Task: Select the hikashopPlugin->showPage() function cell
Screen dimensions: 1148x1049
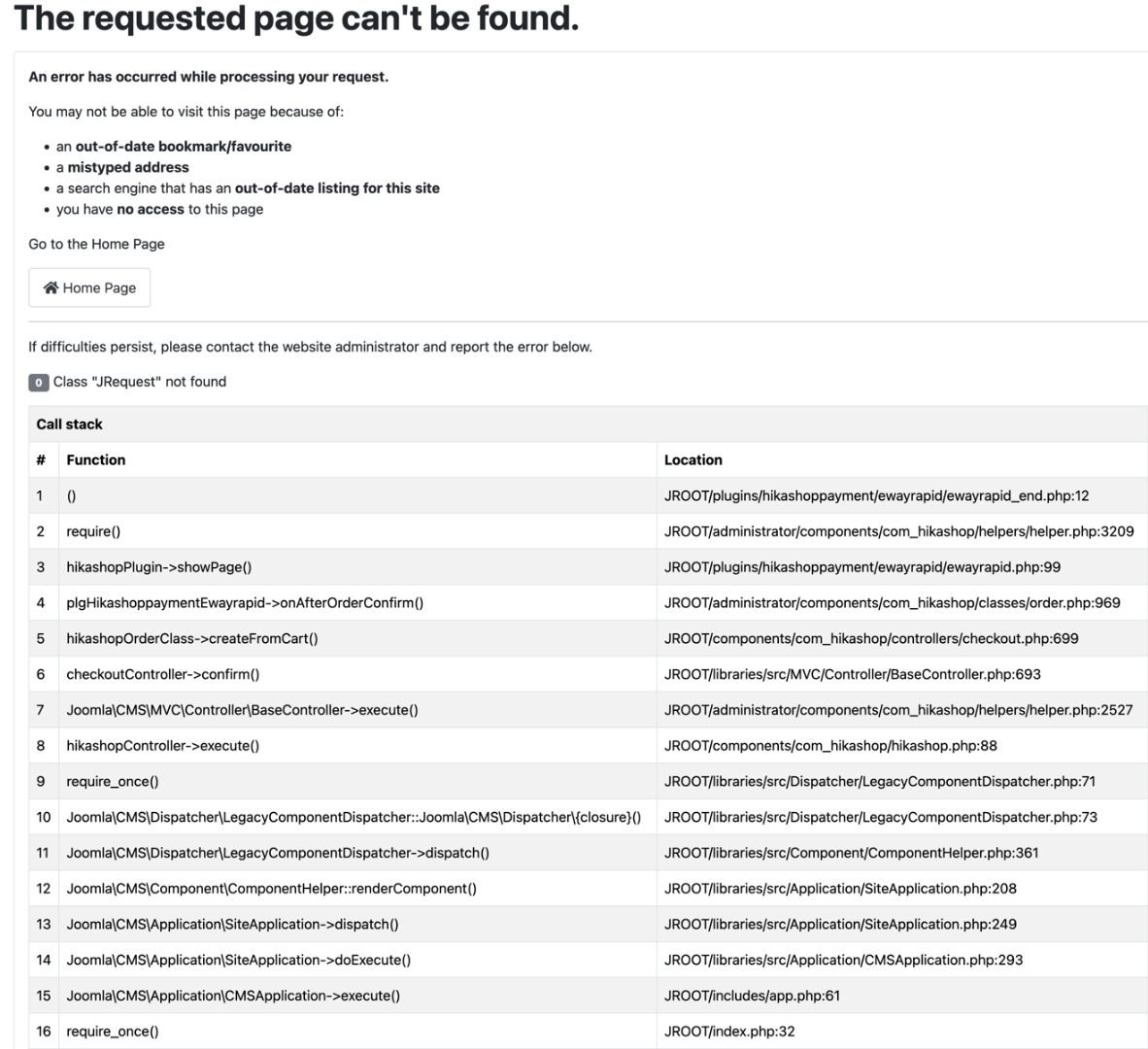Action: click(x=159, y=567)
